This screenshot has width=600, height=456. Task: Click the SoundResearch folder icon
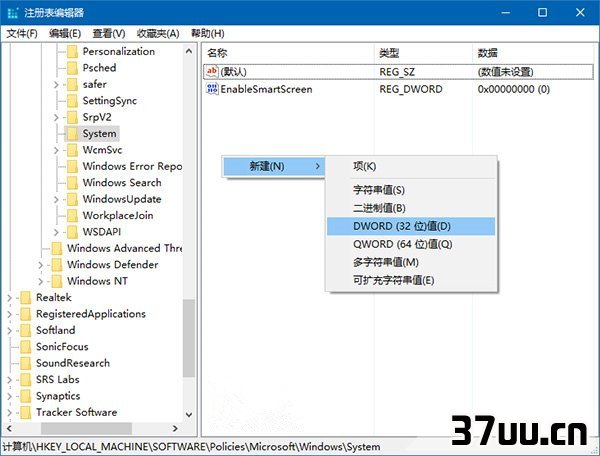[x=26, y=363]
